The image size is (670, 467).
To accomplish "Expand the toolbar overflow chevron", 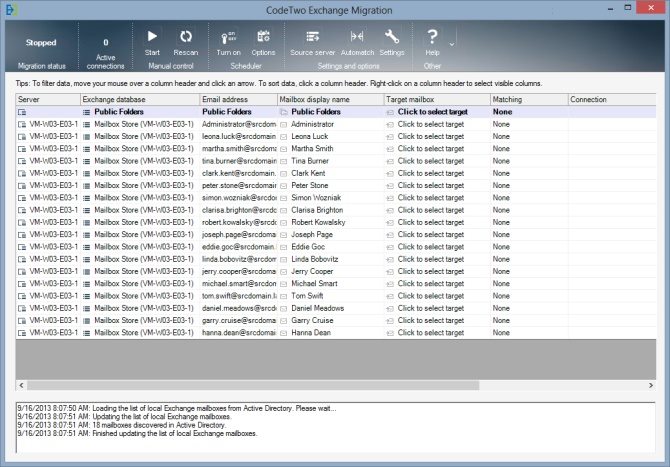I will tap(452, 44).
